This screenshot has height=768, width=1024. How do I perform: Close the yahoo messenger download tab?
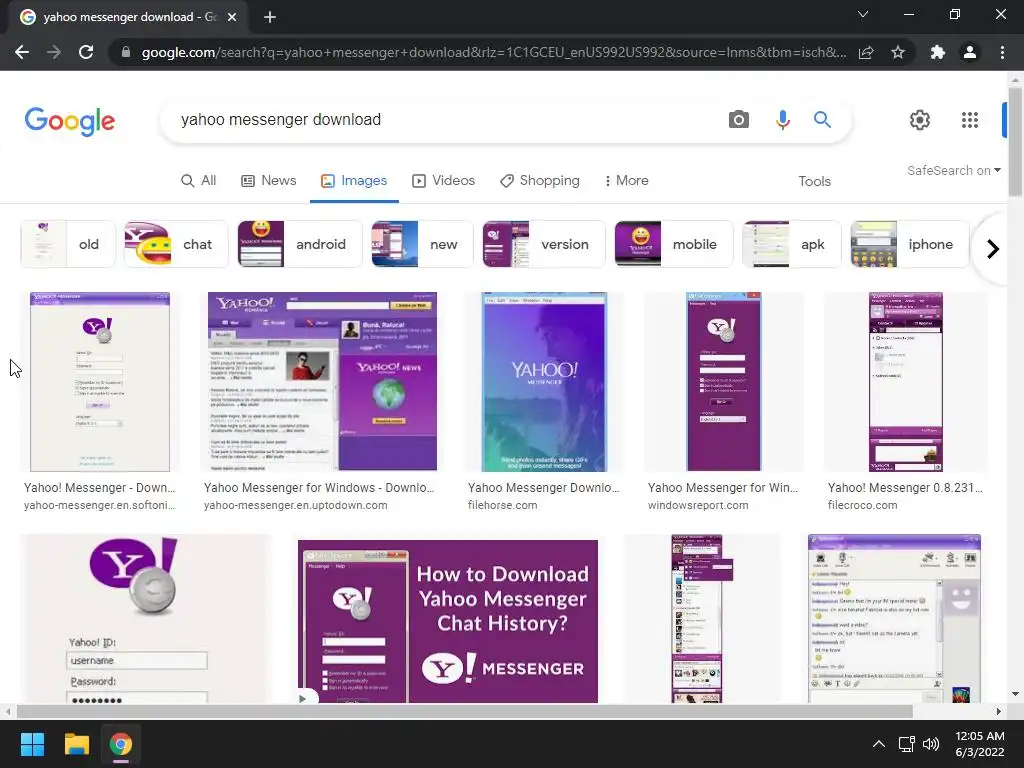pos(232,17)
